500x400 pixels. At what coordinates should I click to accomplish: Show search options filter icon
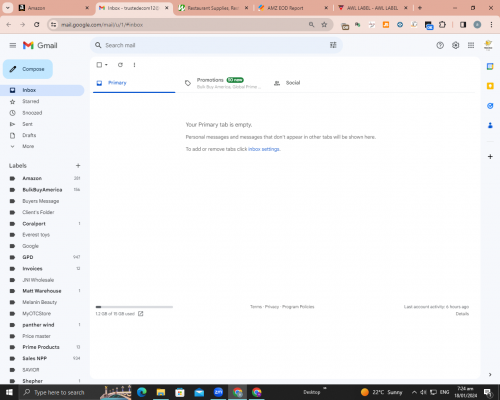pos(333,45)
